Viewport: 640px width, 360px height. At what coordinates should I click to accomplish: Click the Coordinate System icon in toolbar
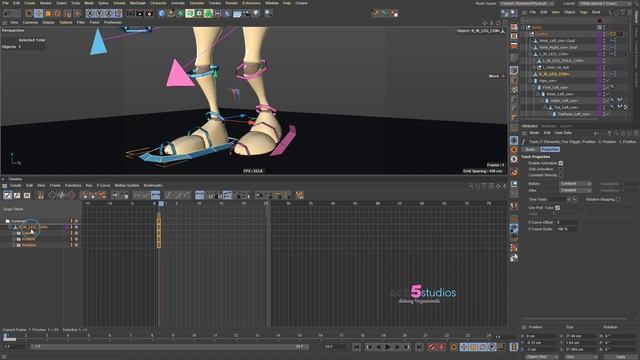coord(118,13)
